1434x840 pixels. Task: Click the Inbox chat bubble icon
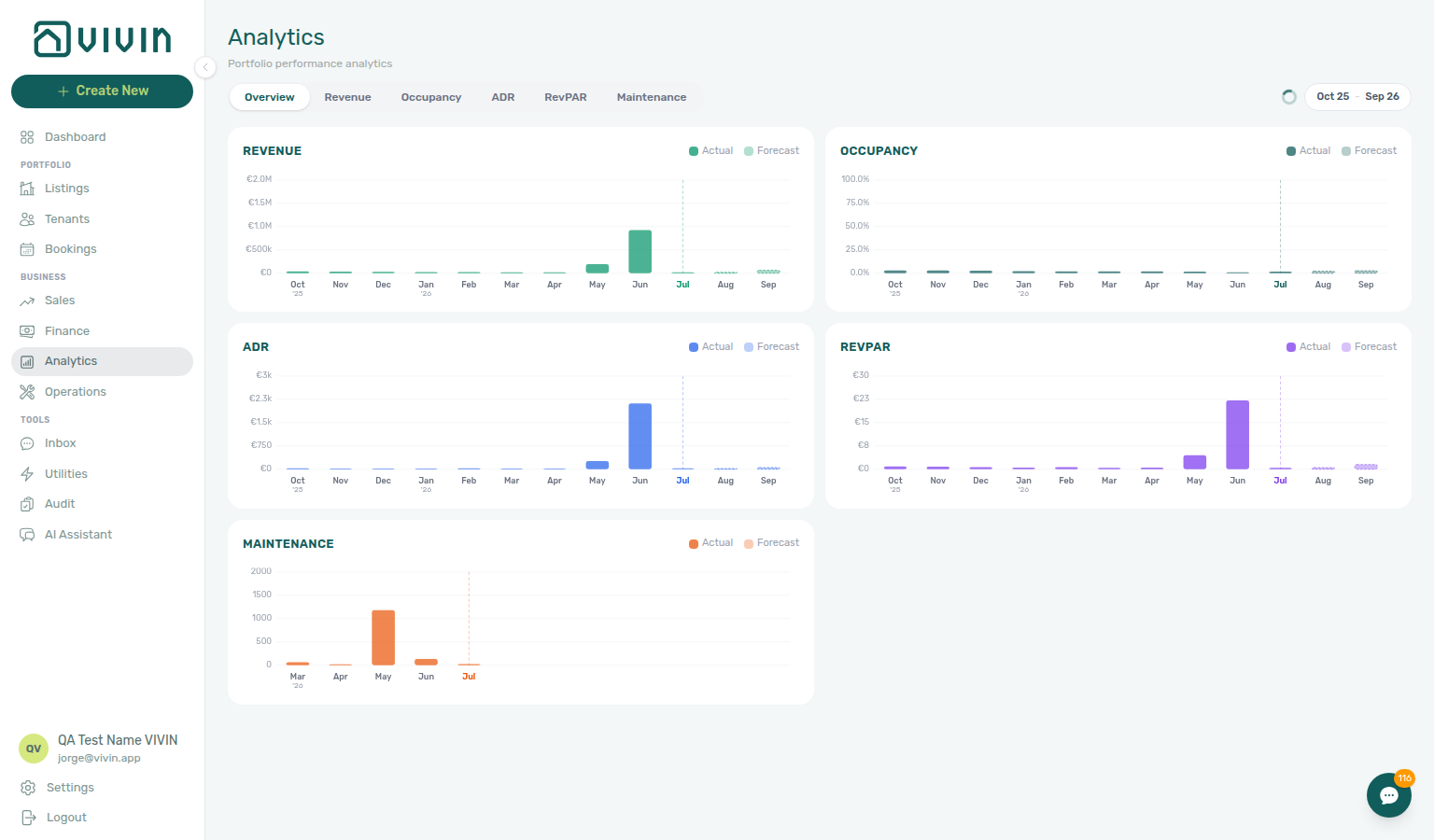27,443
